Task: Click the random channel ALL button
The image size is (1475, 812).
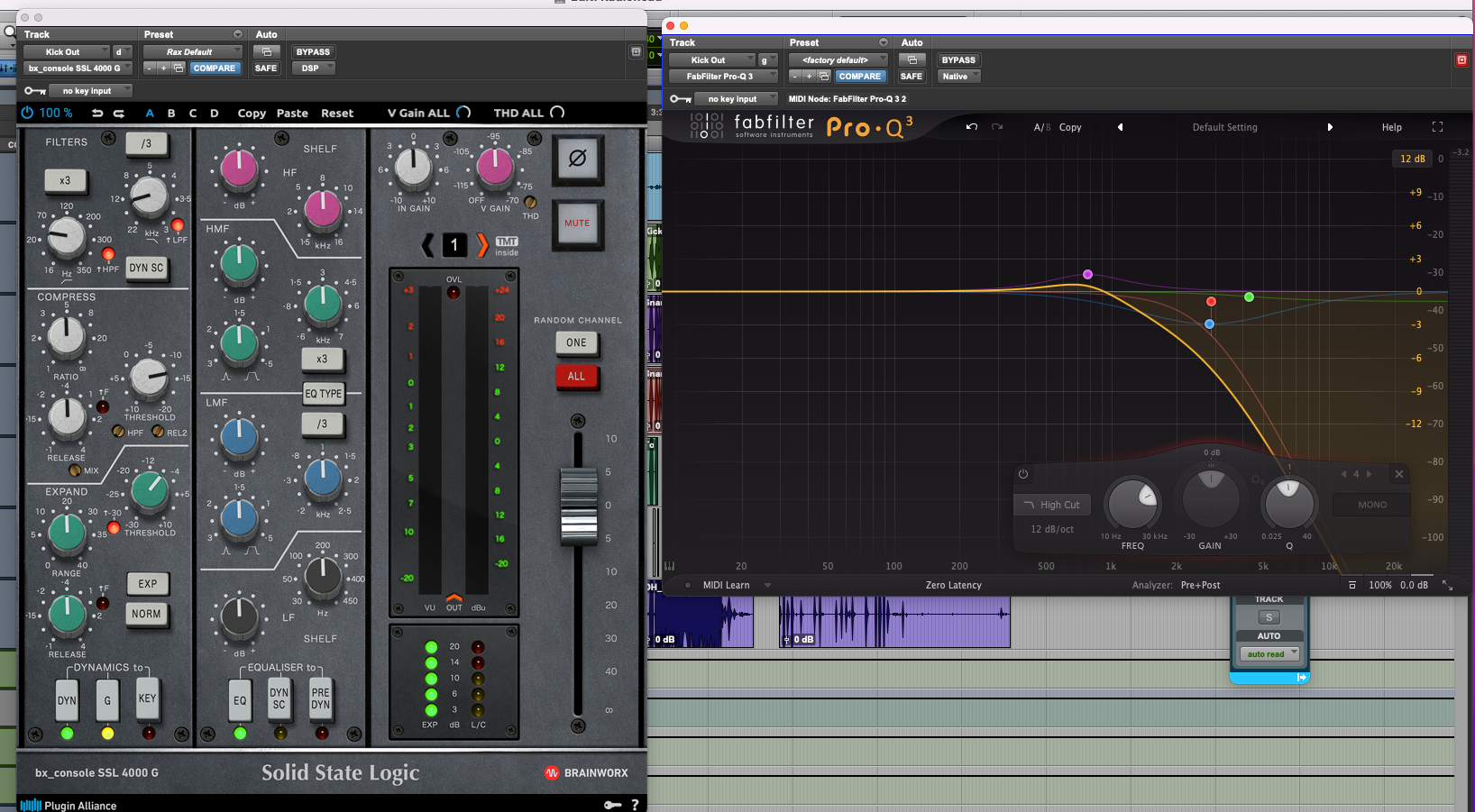Action: [x=576, y=376]
